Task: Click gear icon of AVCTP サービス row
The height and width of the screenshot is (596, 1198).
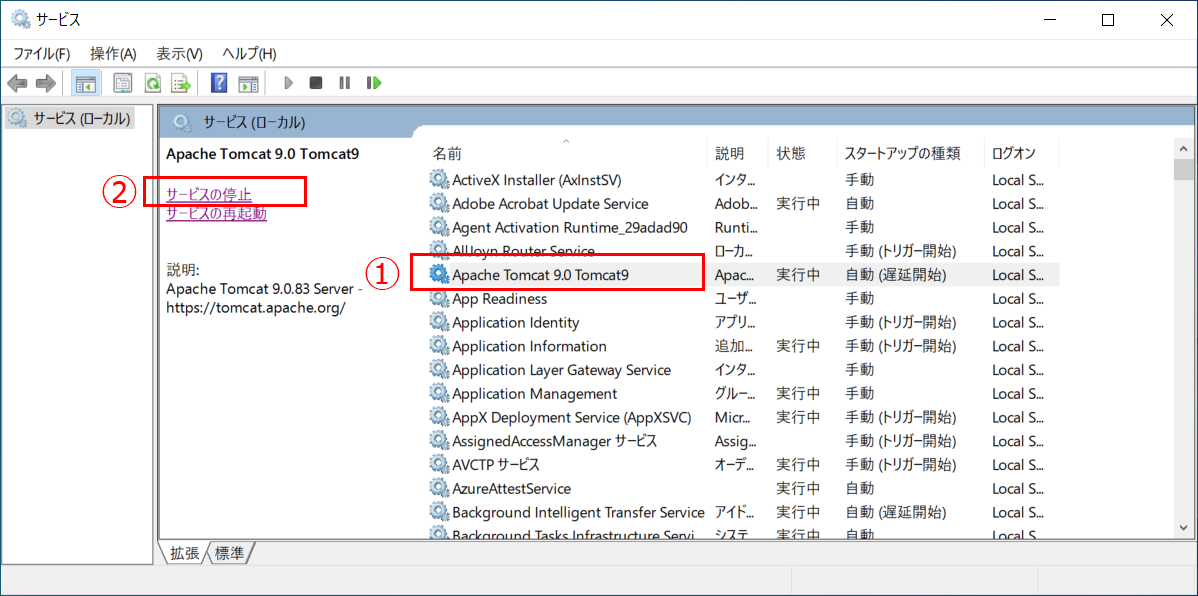Action: (439, 465)
